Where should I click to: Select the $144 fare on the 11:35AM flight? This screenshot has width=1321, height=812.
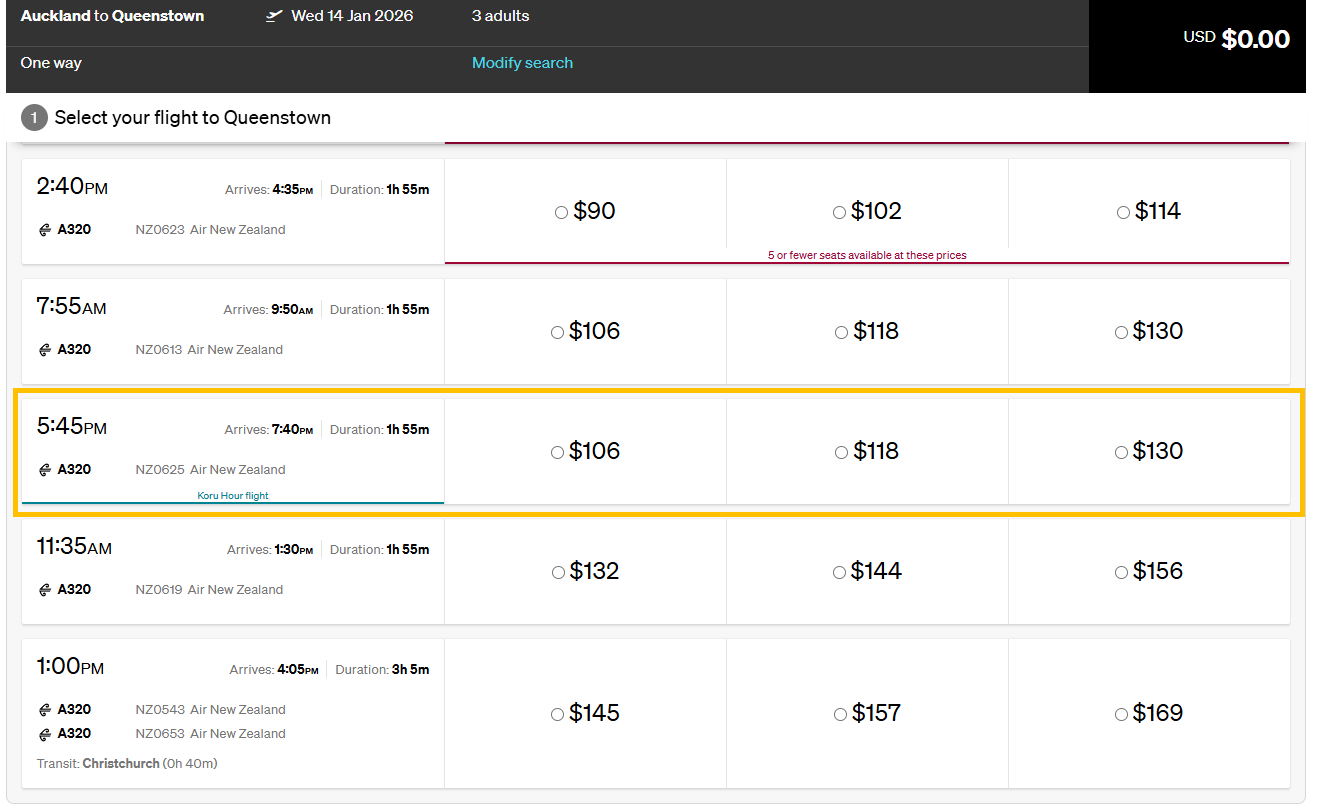click(839, 572)
